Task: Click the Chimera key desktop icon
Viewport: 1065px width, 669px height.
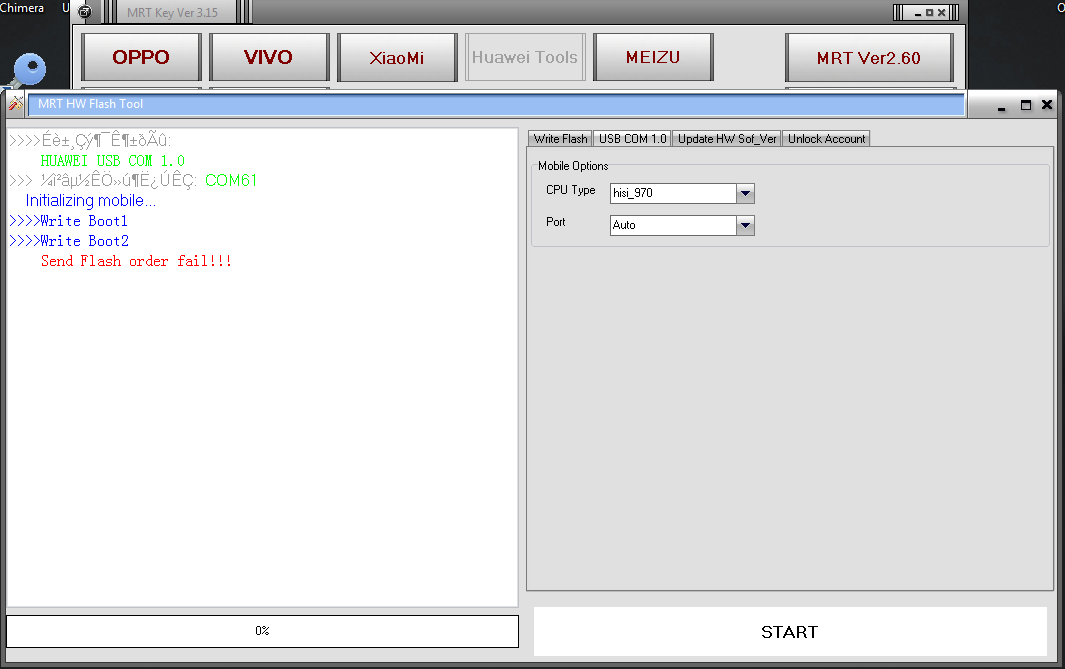Action: 27,71
